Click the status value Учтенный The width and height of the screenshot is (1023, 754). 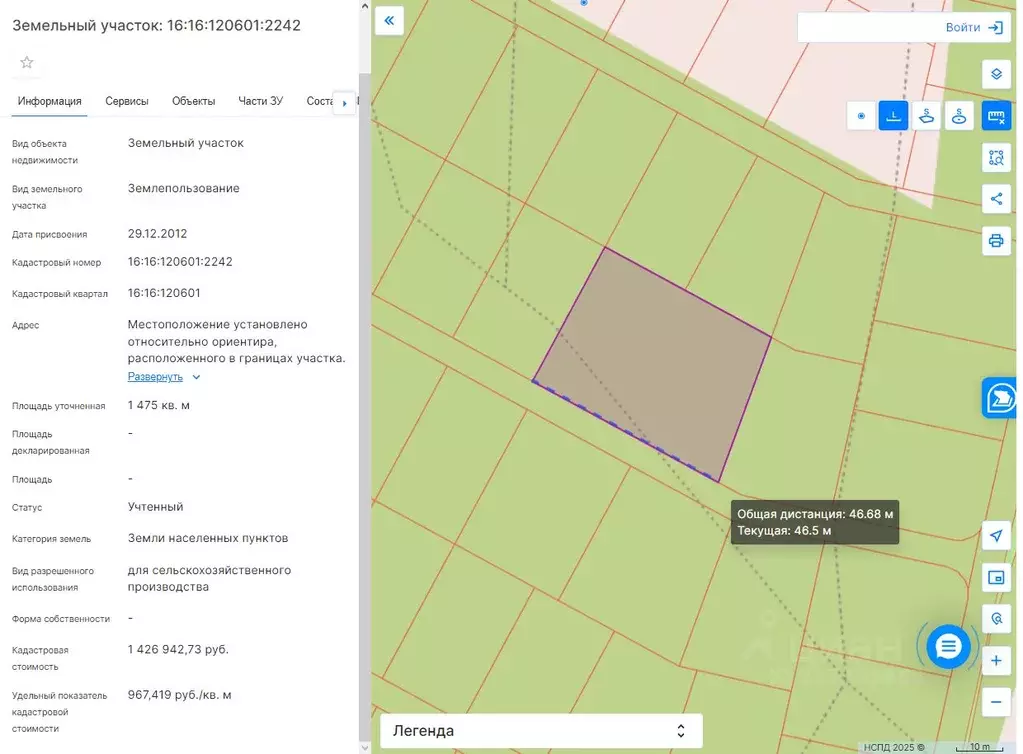(x=155, y=507)
